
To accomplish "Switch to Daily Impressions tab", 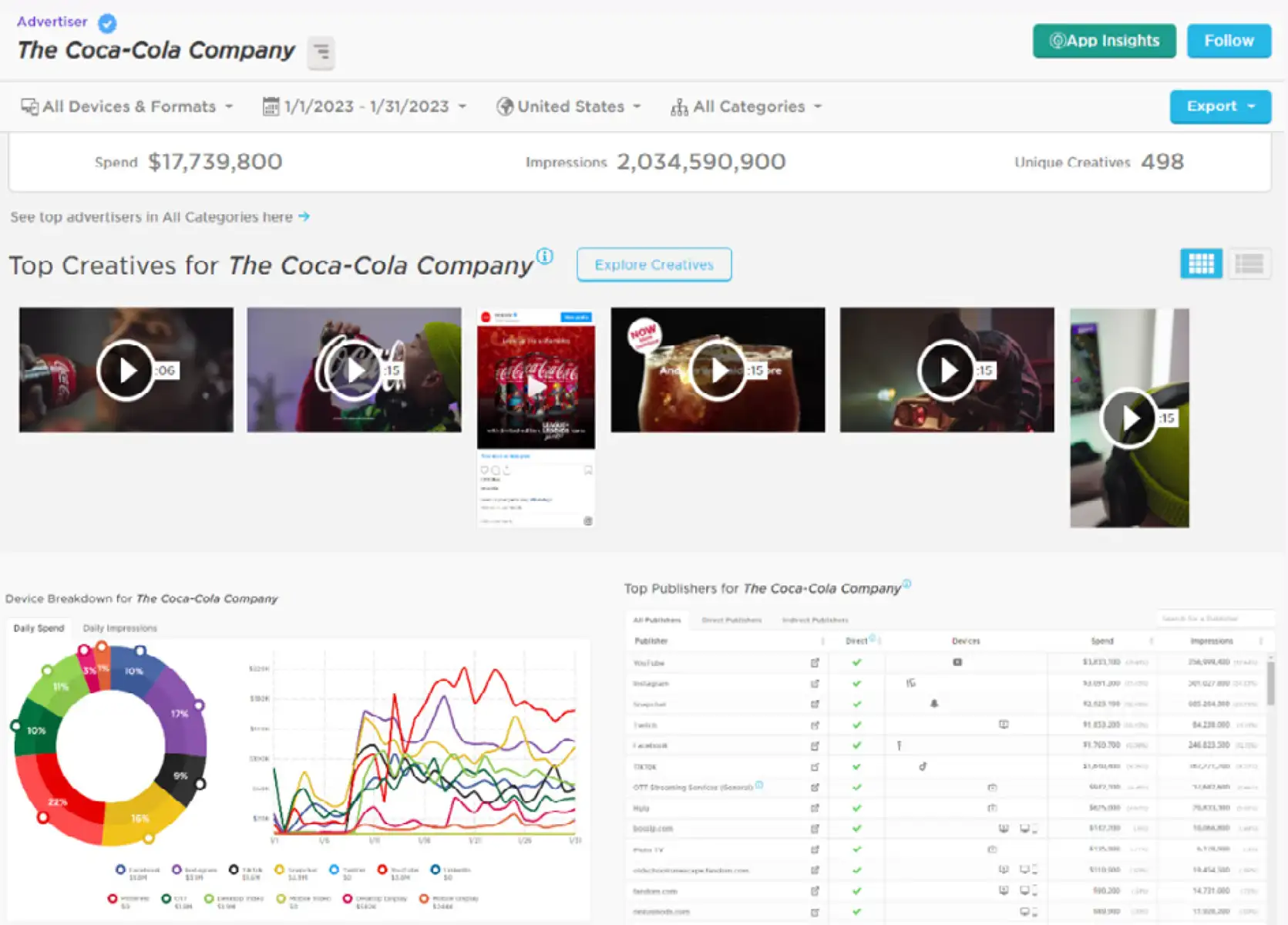I will click(119, 628).
